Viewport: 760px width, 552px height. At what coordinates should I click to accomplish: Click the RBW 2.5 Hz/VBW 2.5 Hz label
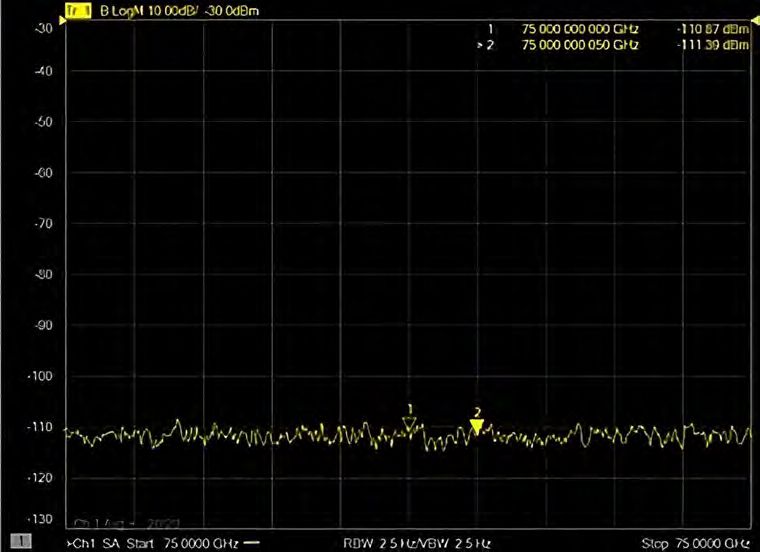[418, 543]
